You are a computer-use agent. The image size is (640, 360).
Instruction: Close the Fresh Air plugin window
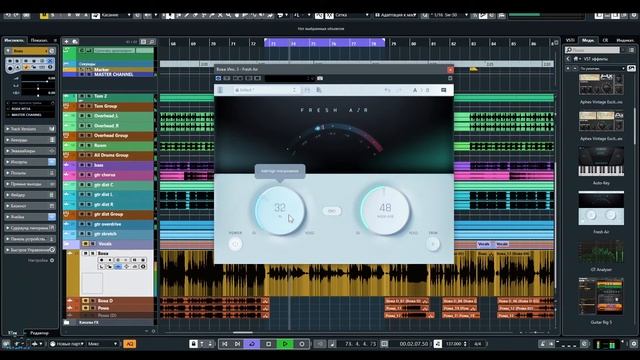tap(450, 70)
